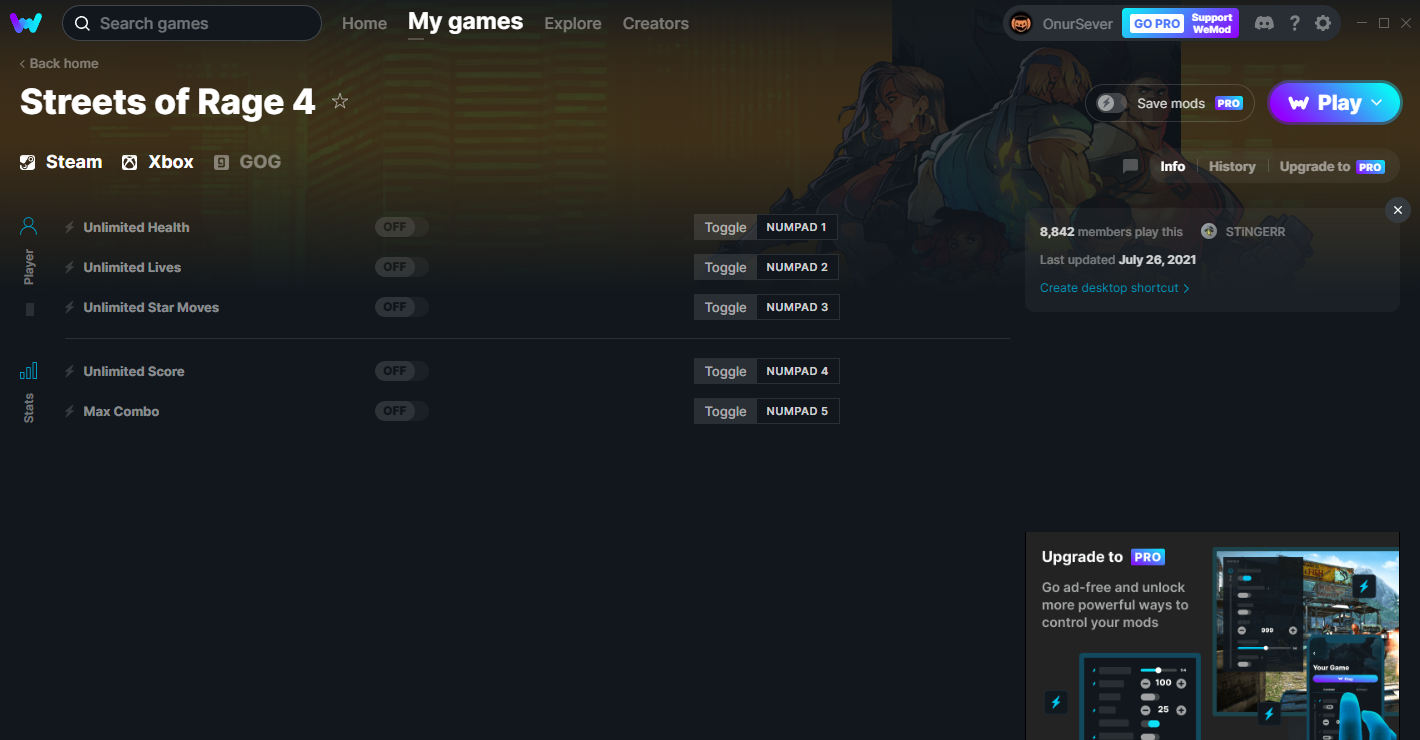Open the help question mark icon
Image resolution: width=1420 pixels, height=740 pixels.
tap(1295, 23)
